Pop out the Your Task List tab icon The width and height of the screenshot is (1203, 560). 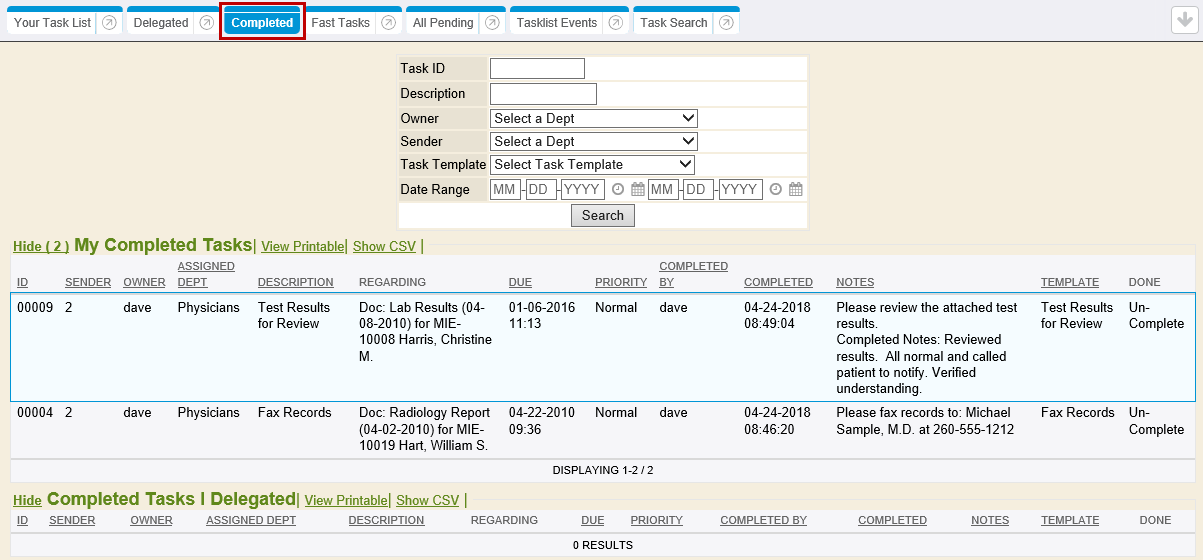point(109,23)
